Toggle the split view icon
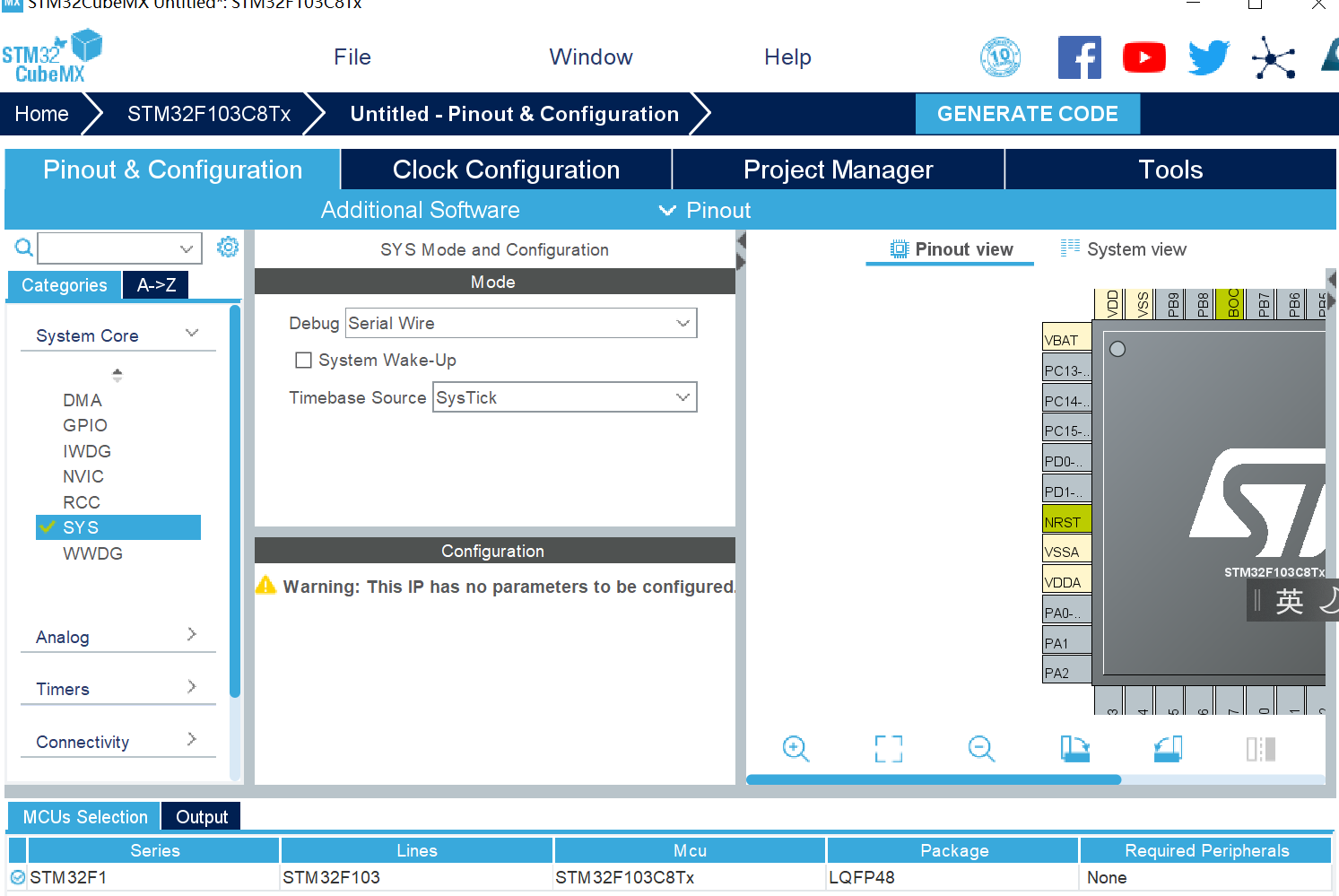Viewport: 1339px width, 896px height. coord(1261,749)
